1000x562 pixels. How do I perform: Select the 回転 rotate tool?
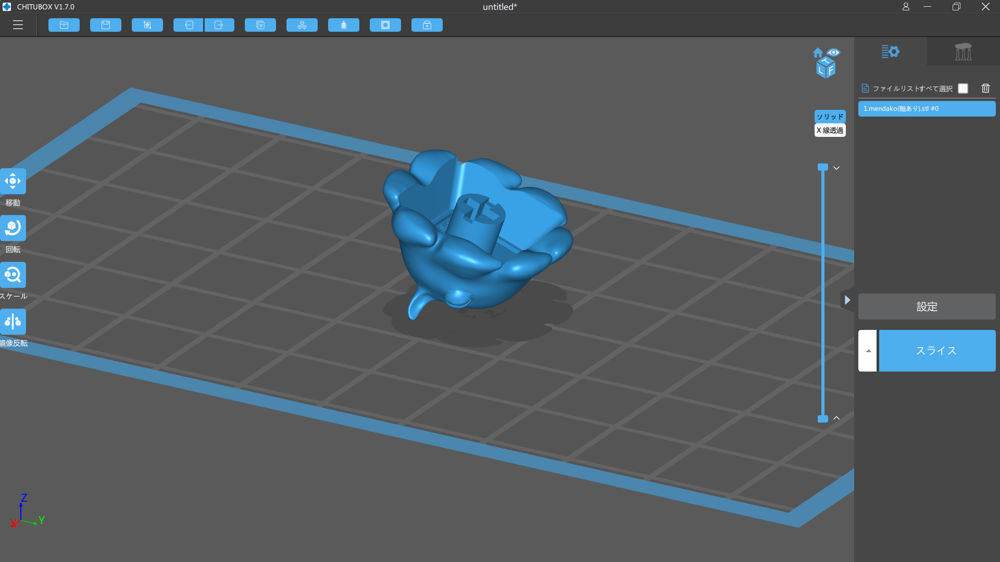pos(13,228)
